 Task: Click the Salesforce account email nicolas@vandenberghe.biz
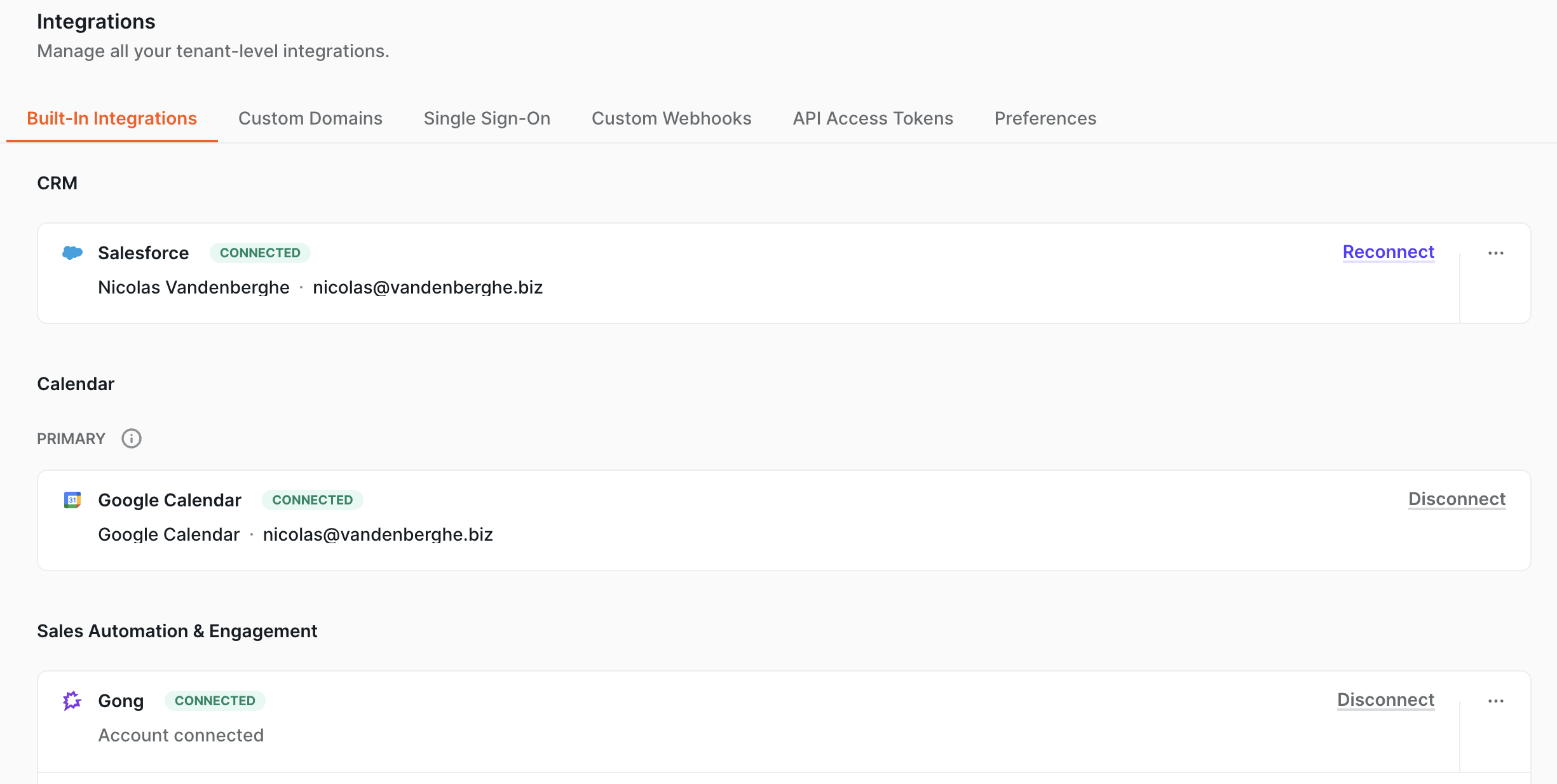(428, 287)
